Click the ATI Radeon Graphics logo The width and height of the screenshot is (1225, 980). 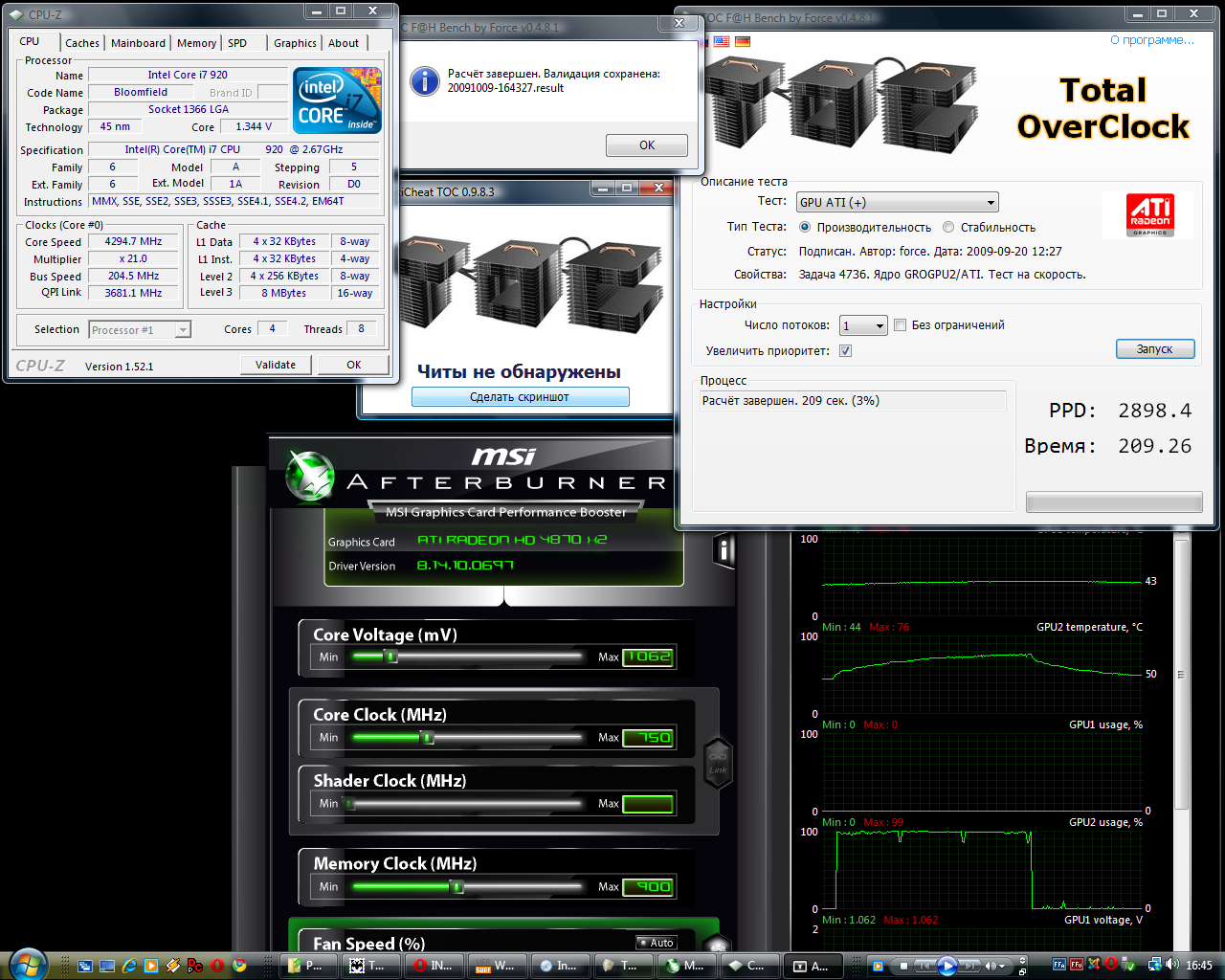tap(1149, 214)
